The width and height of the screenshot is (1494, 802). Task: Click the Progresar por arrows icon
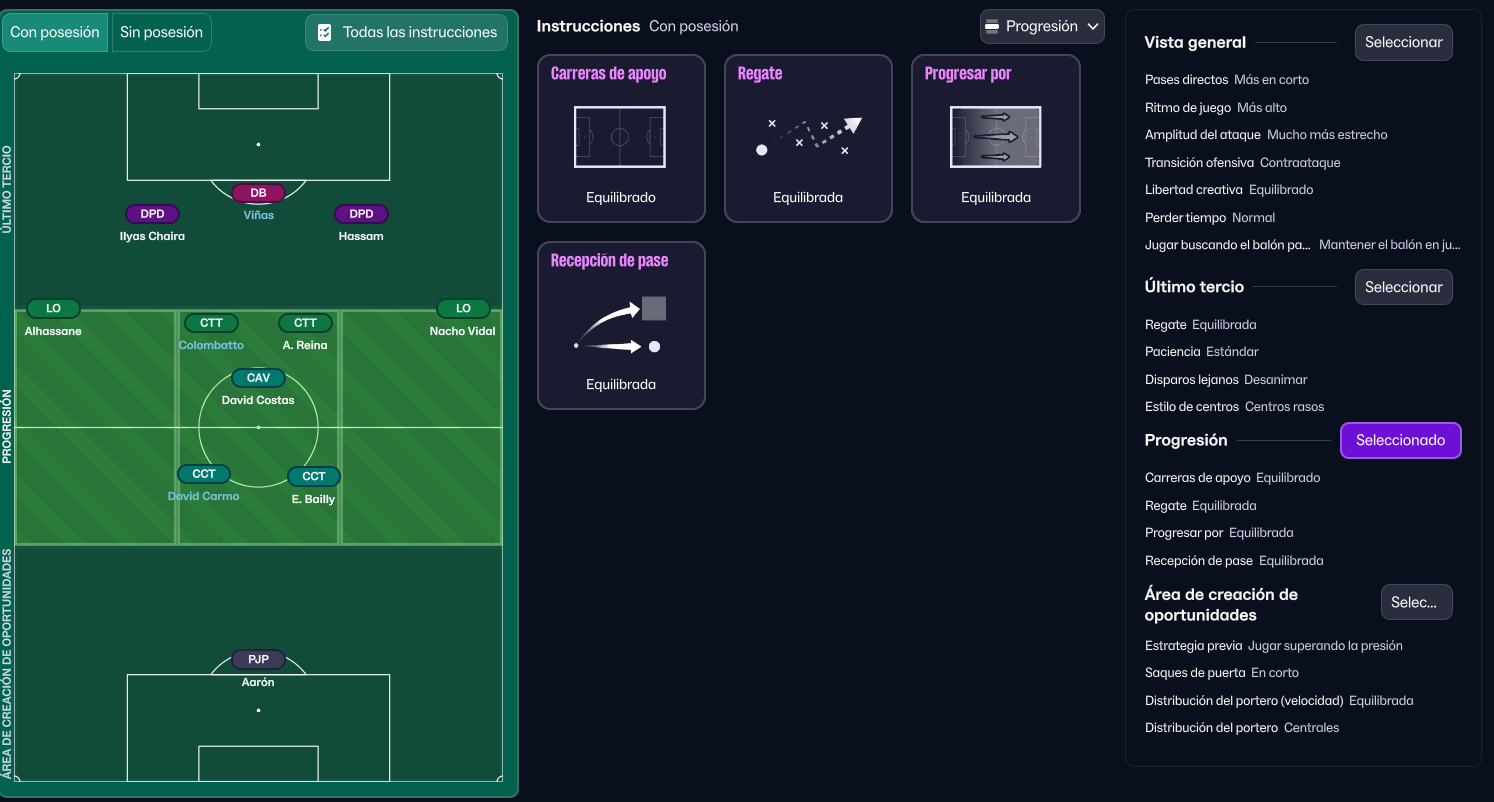coord(995,137)
